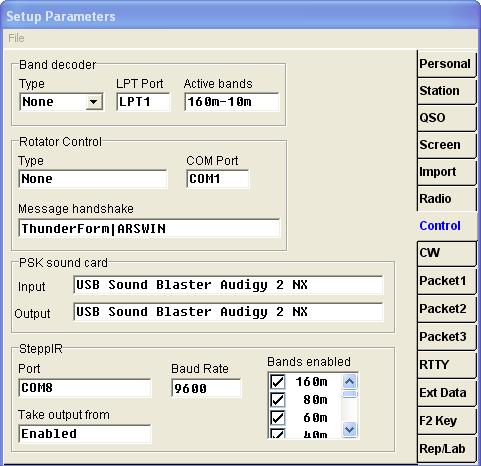Click the Bands enabled scrollbar thumb
Screen dimensions: 481x466
pos(349,394)
